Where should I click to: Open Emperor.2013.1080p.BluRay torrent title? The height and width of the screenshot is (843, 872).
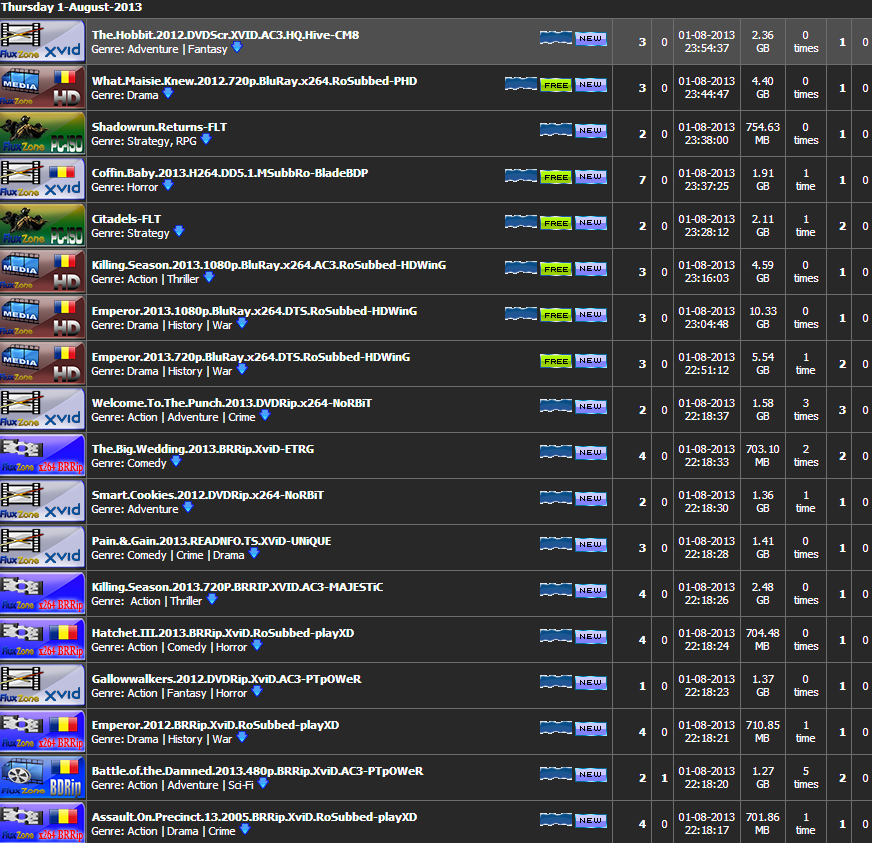point(254,311)
